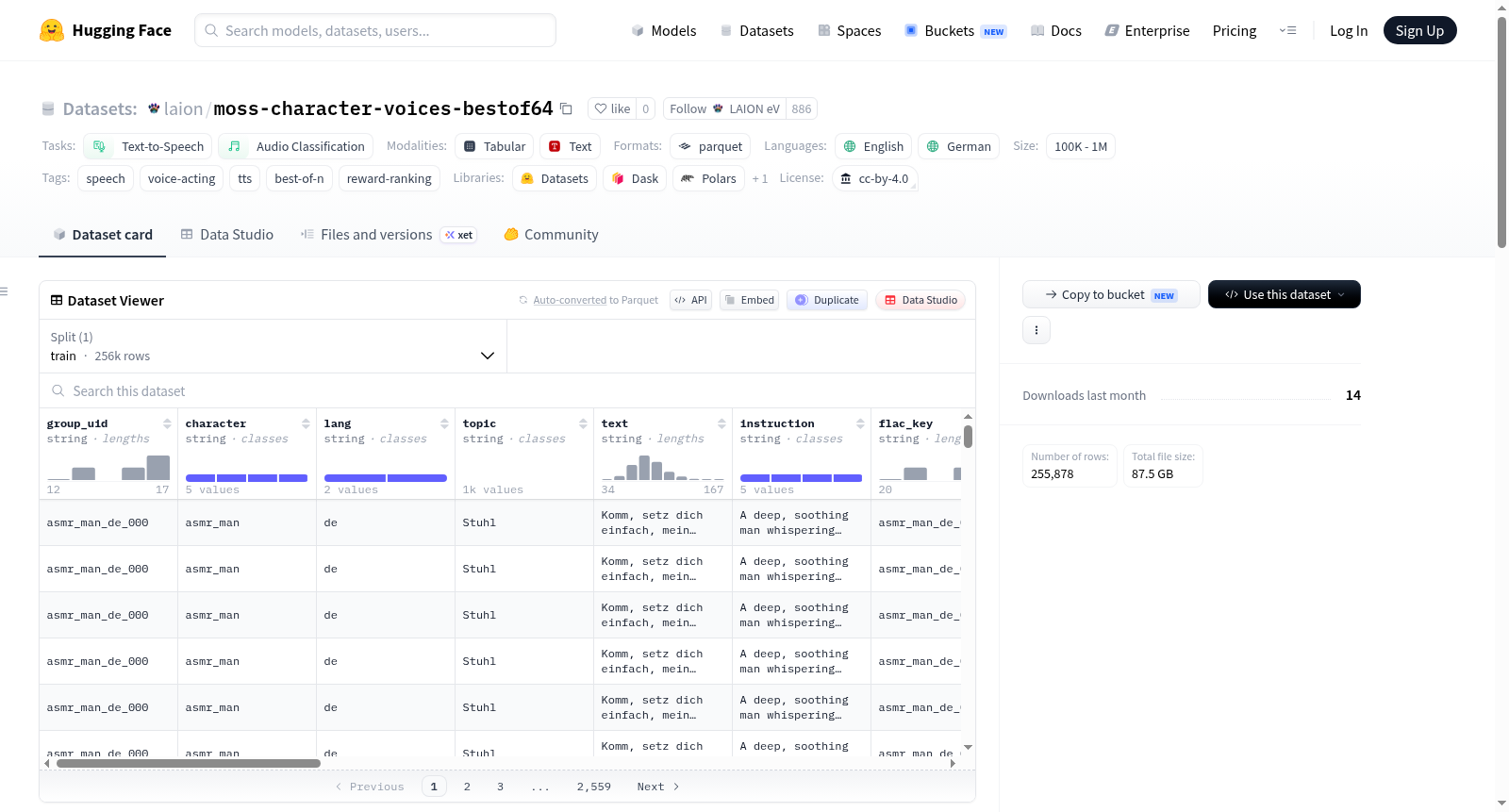This screenshot has width=1509, height=812.
Task: Go to Next page of rows
Action: pyautogui.click(x=658, y=787)
